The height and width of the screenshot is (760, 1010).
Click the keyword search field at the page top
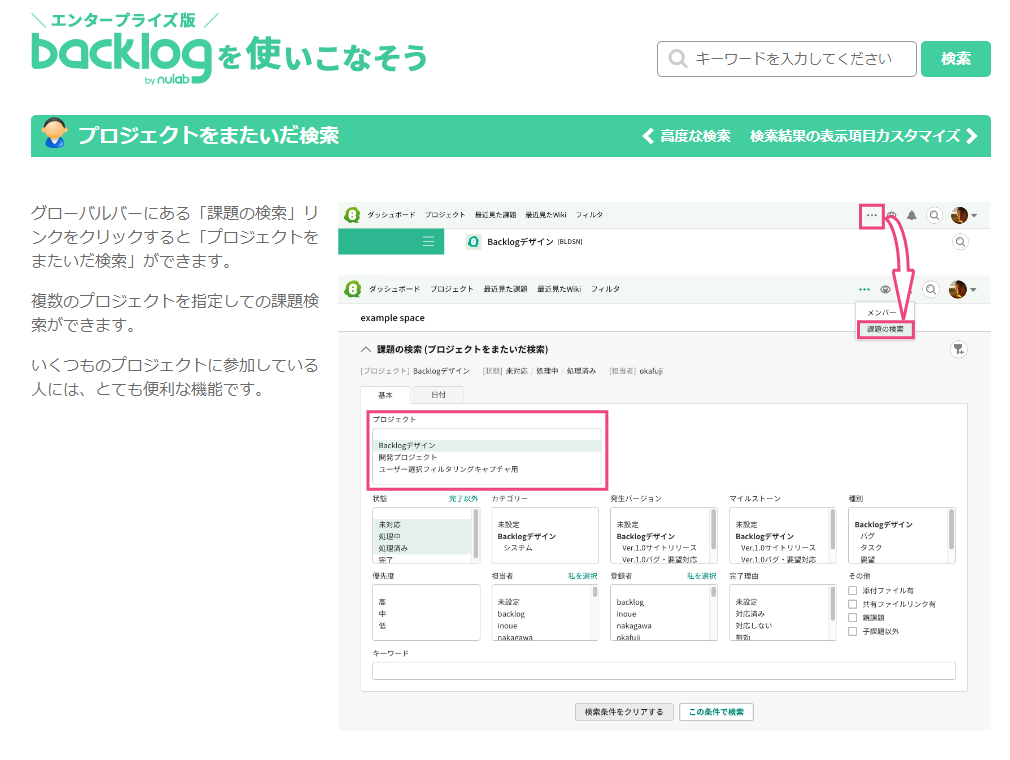786,59
